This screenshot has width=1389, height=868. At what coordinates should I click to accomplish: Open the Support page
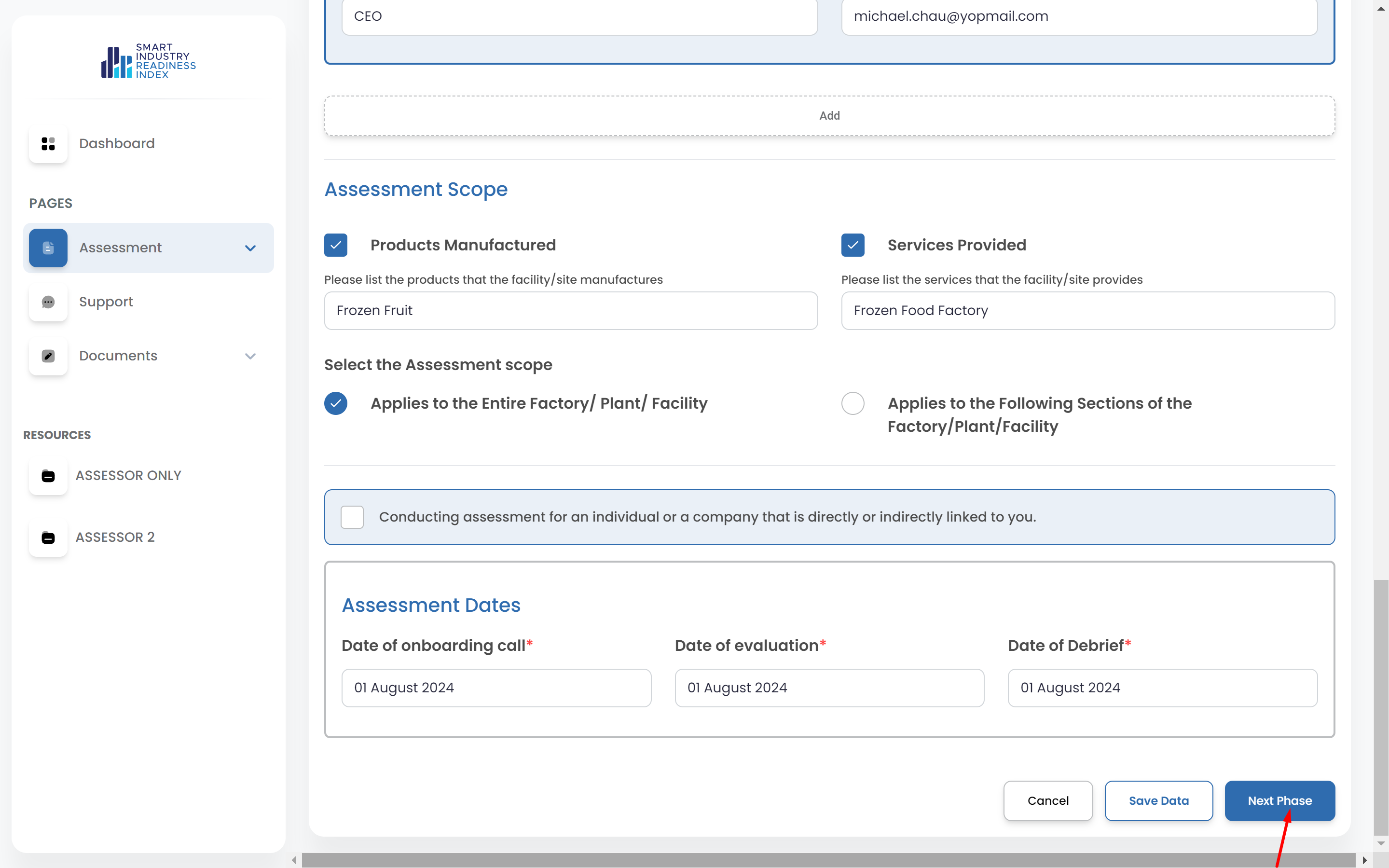click(x=106, y=302)
